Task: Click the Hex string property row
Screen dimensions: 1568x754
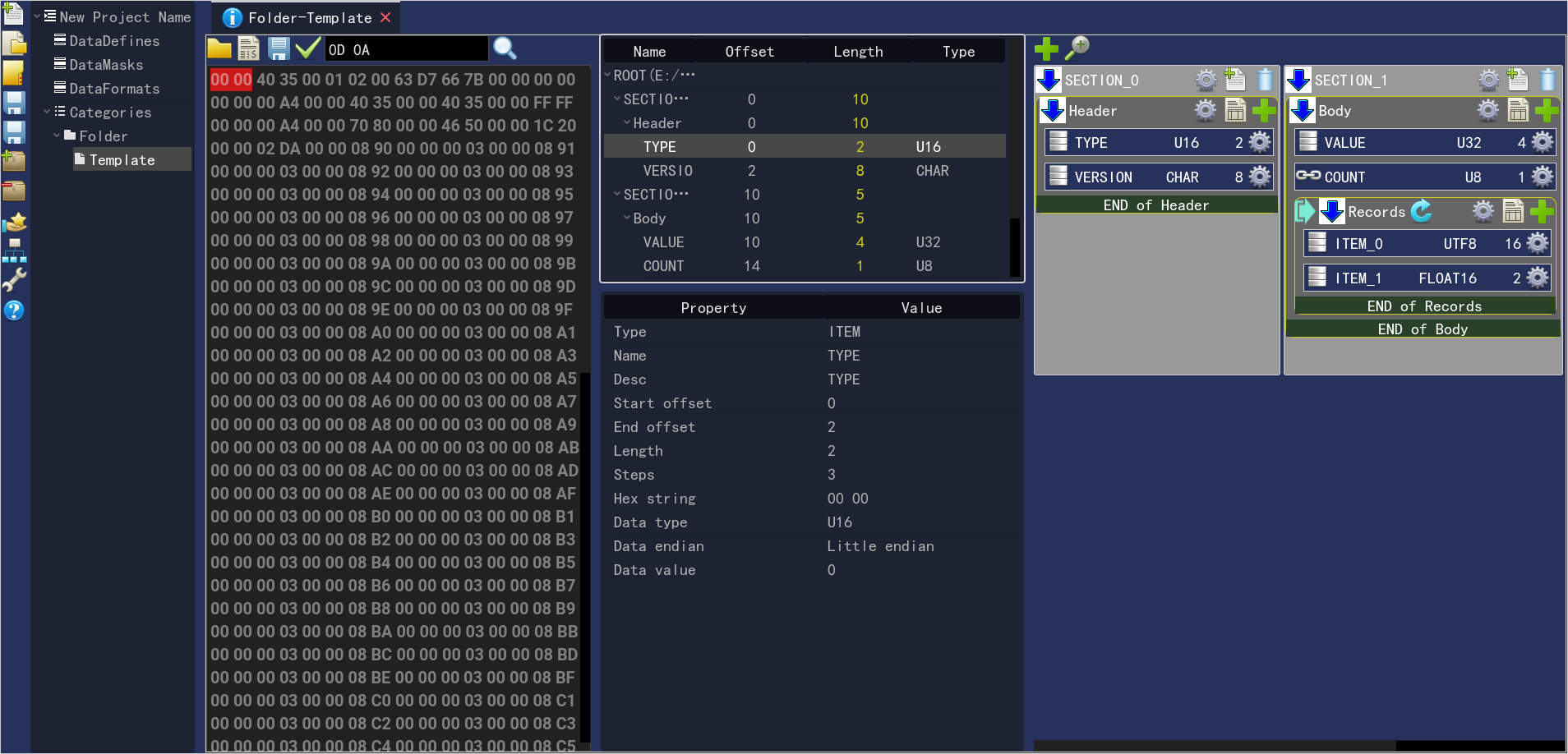Action: point(812,498)
